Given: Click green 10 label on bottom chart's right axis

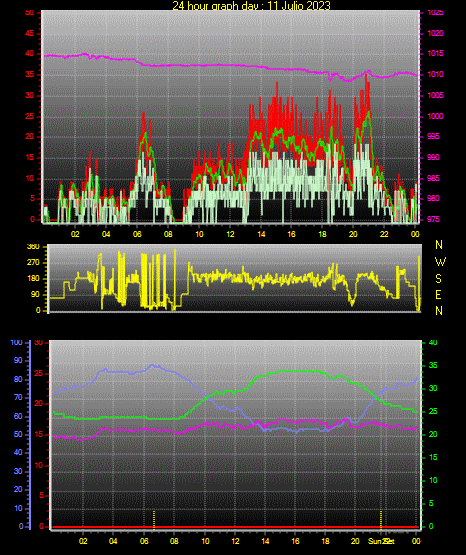Looking at the screenshot, I should coord(433,480).
